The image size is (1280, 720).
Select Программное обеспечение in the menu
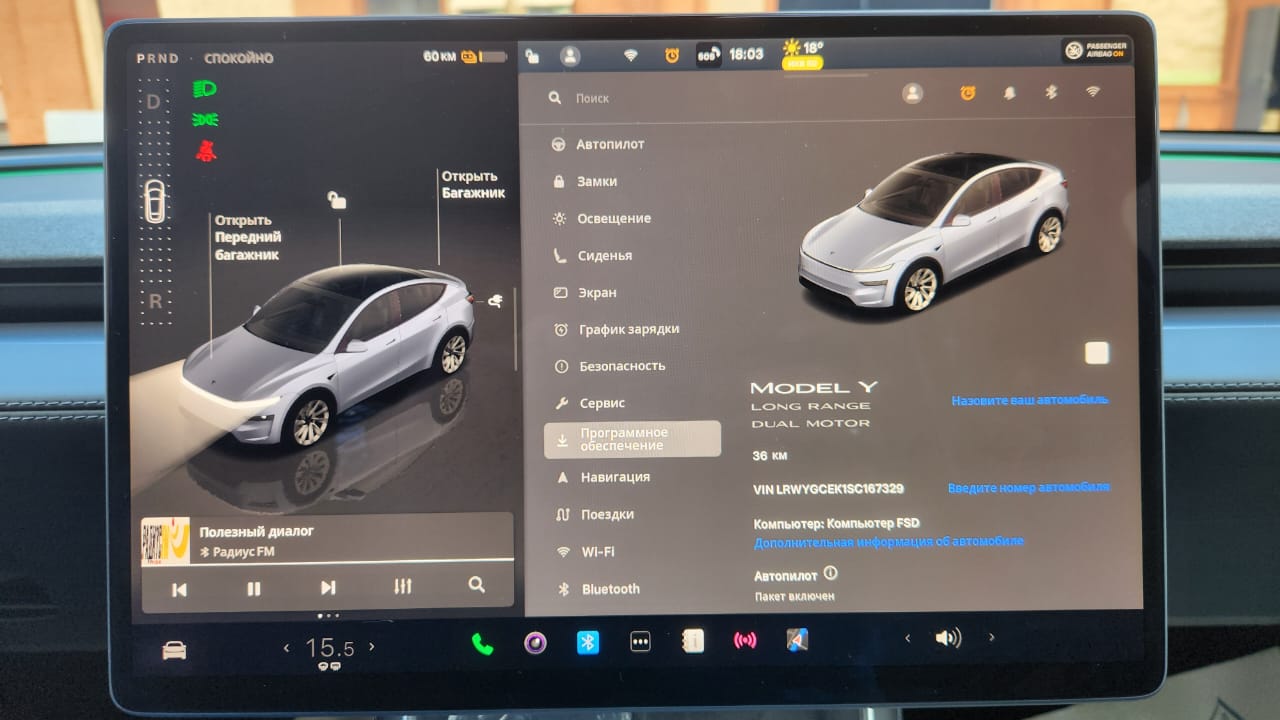(x=632, y=439)
